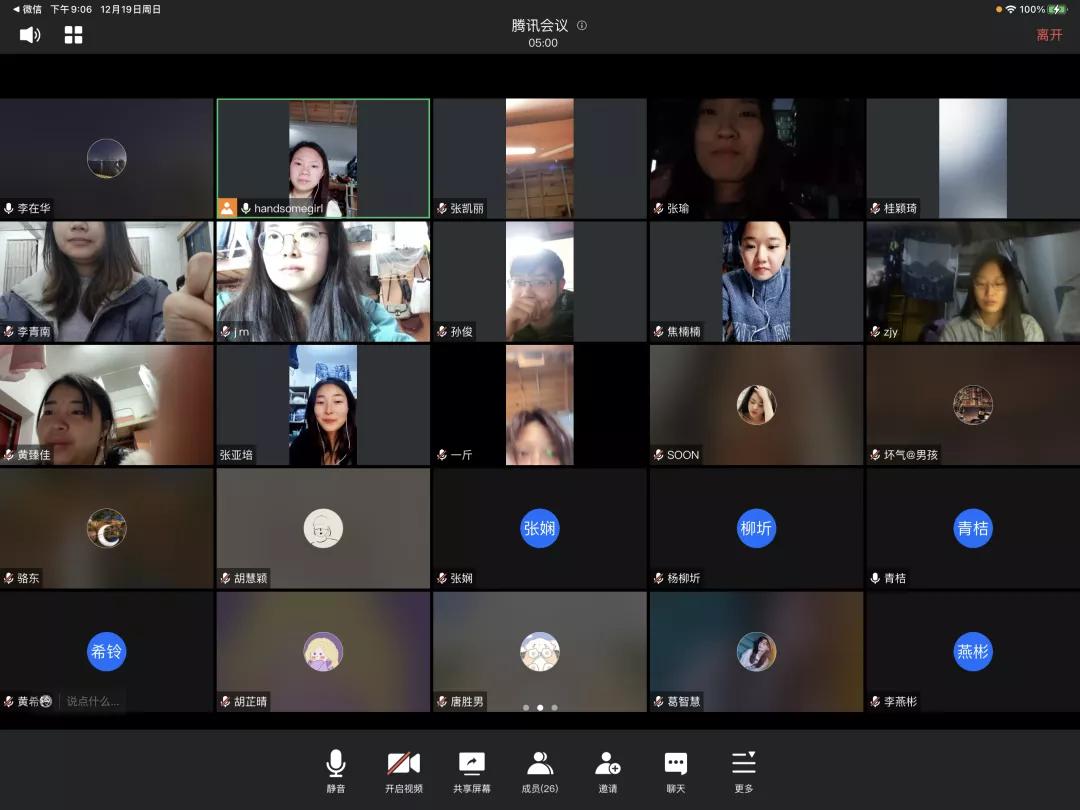Open members list 成员(26)
Screen dimensions: 1080x810
point(540,771)
